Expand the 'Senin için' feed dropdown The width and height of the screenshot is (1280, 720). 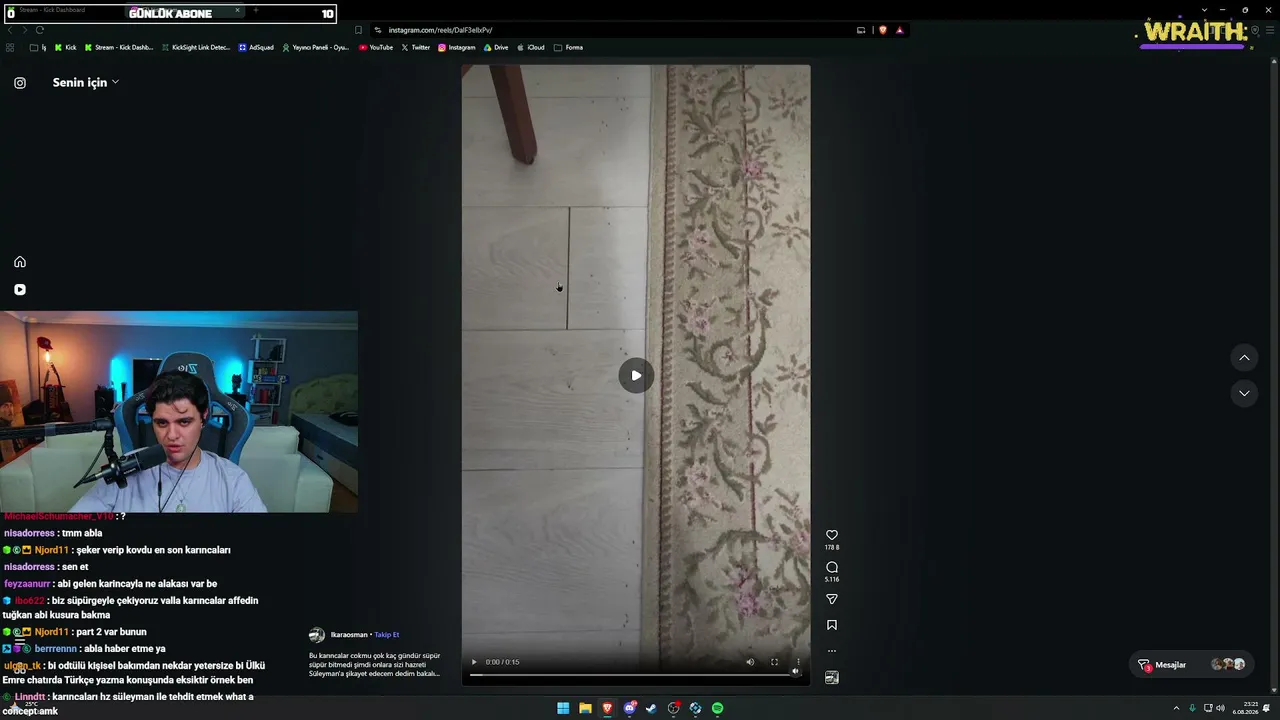pos(86,82)
